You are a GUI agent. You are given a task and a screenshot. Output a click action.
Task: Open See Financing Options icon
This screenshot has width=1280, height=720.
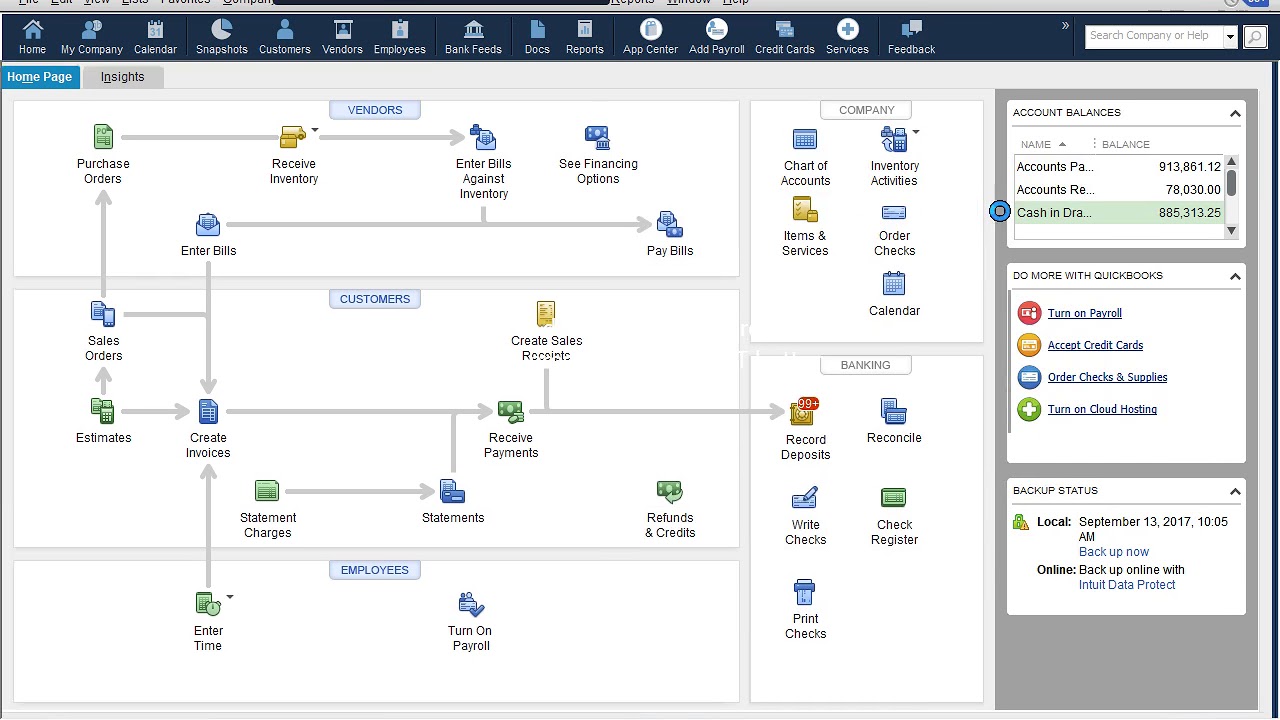598,137
